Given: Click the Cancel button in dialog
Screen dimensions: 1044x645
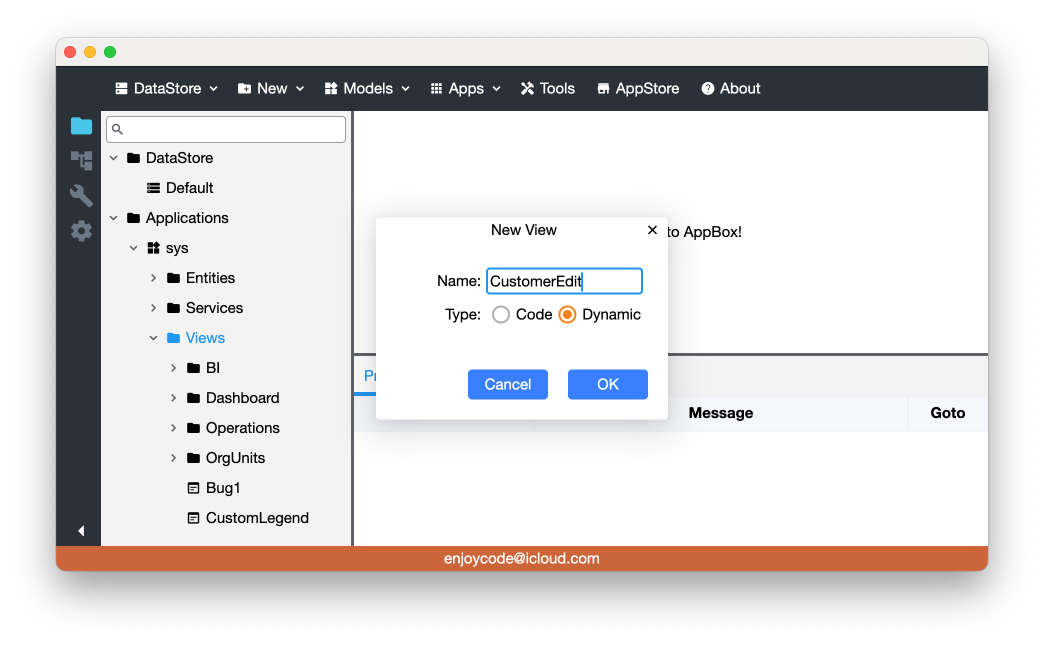Looking at the screenshot, I should pos(508,384).
